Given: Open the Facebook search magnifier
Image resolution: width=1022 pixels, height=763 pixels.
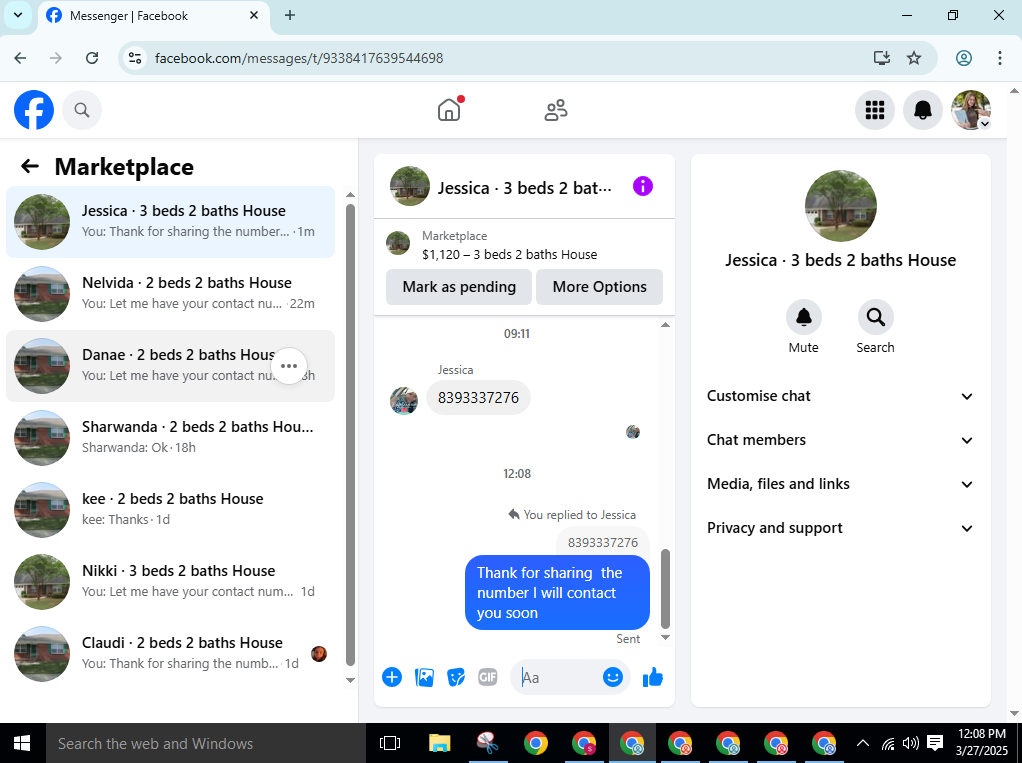Looking at the screenshot, I should (x=82, y=110).
